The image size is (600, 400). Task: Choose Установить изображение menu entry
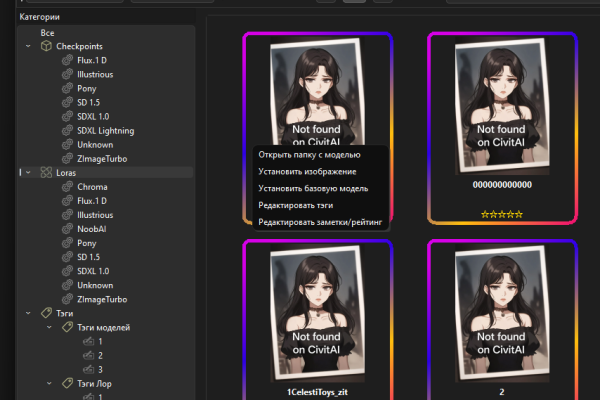click(x=321, y=171)
